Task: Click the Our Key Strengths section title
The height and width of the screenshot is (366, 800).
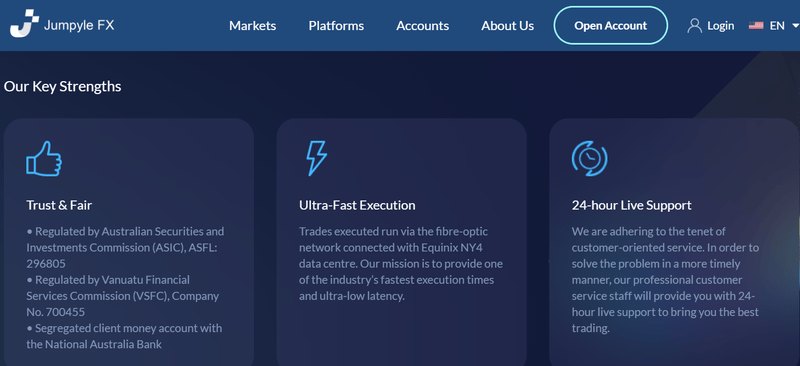Action: 63,86
